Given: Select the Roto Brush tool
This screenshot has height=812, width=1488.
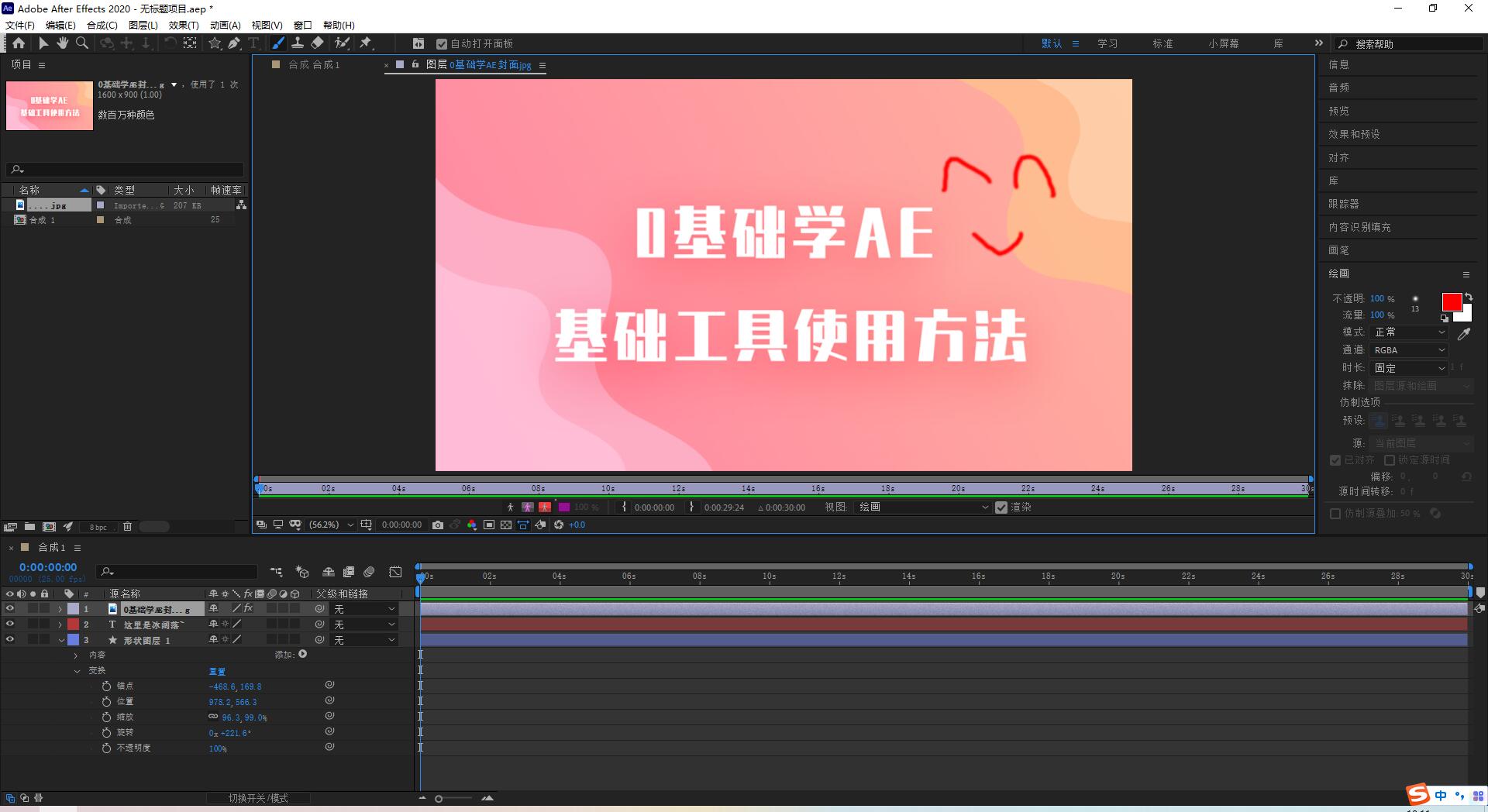Looking at the screenshot, I should click(342, 43).
